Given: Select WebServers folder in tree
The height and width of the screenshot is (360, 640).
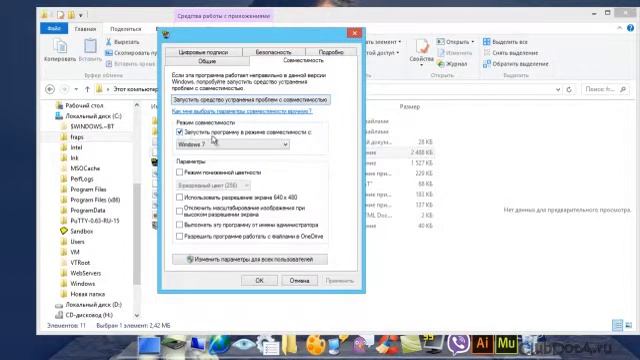Looking at the screenshot, I should click(x=85, y=273).
